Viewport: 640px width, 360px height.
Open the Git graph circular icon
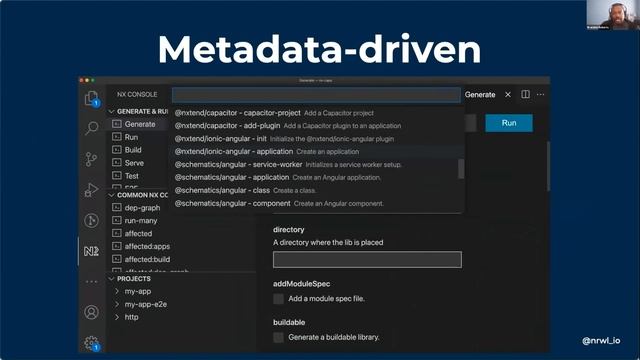point(91,220)
